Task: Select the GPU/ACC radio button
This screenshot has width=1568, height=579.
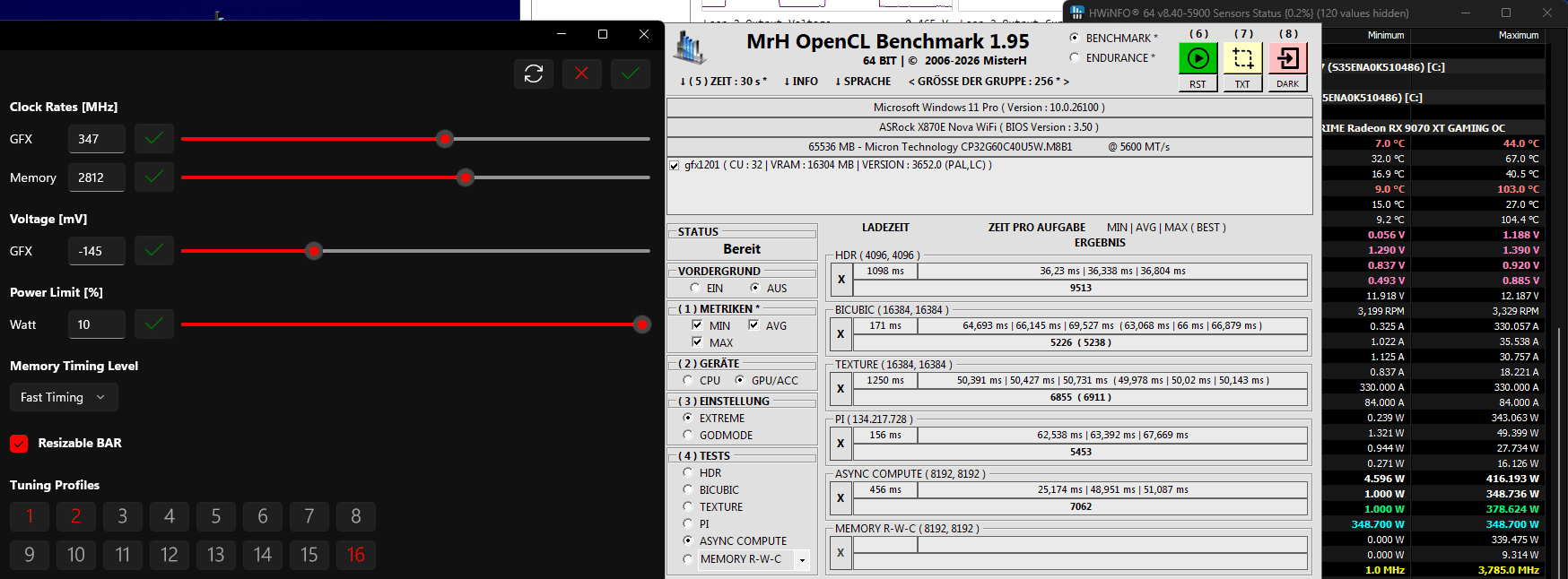Action: point(740,380)
